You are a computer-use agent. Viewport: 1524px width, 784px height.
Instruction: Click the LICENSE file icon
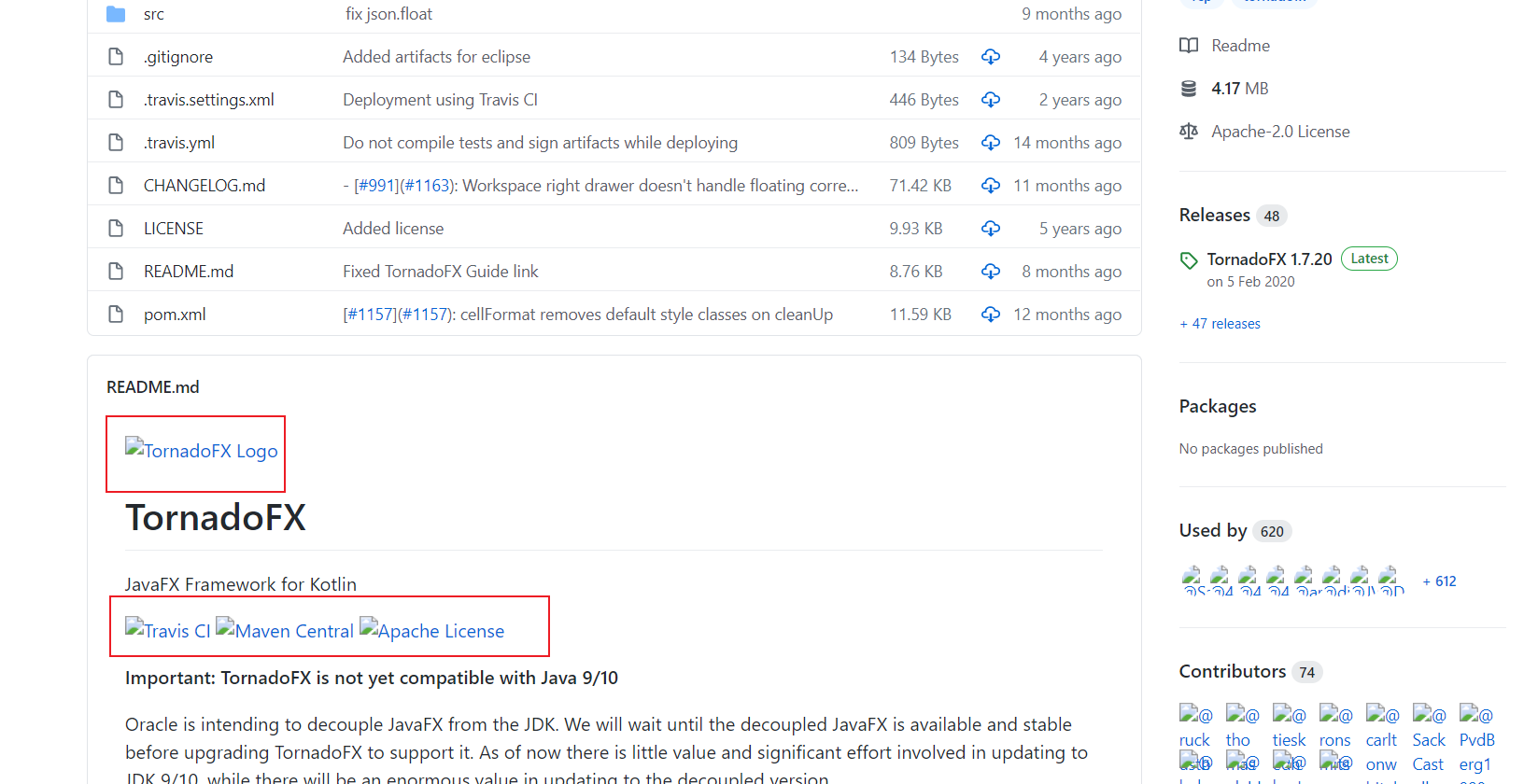click(x=116, y=229)
